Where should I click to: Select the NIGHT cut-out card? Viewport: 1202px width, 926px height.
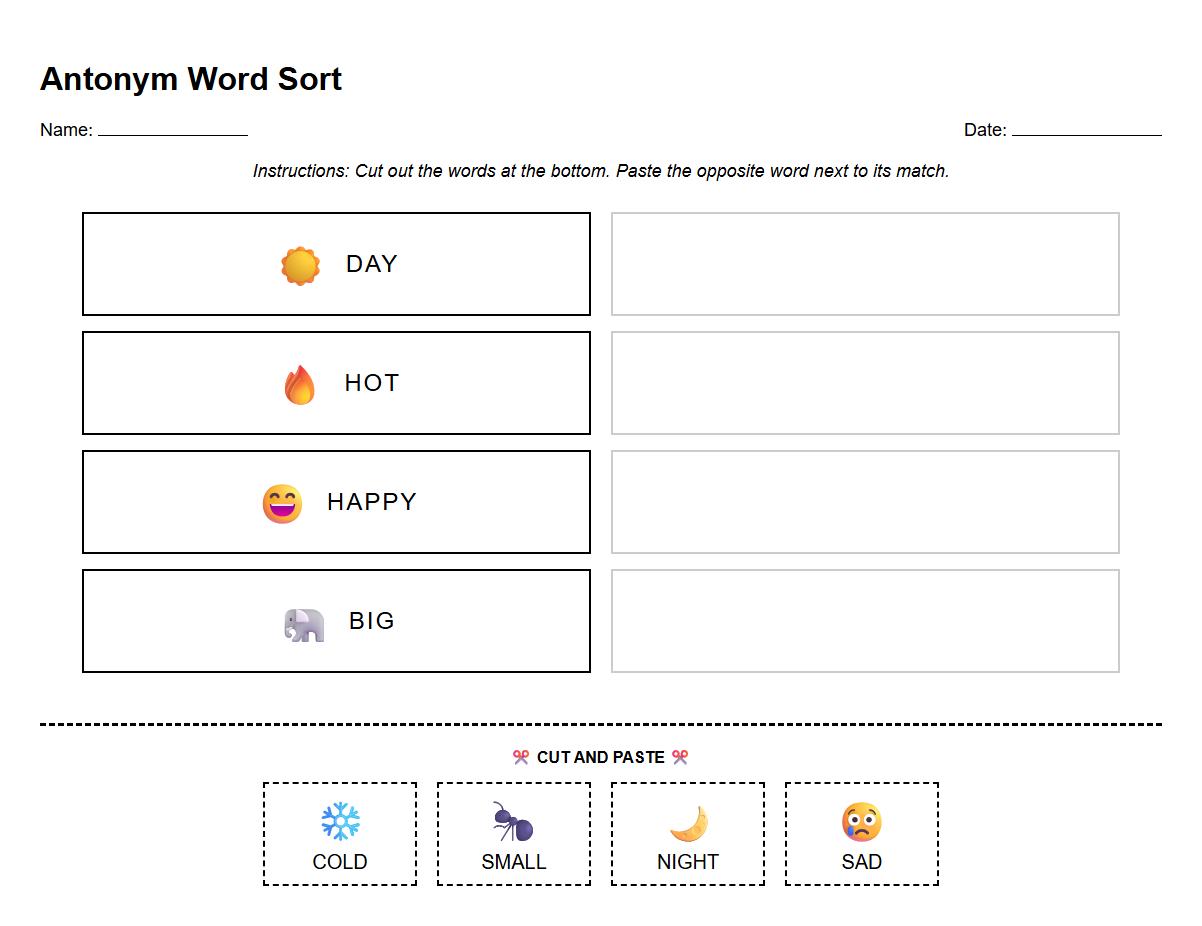tap(687, 833)
